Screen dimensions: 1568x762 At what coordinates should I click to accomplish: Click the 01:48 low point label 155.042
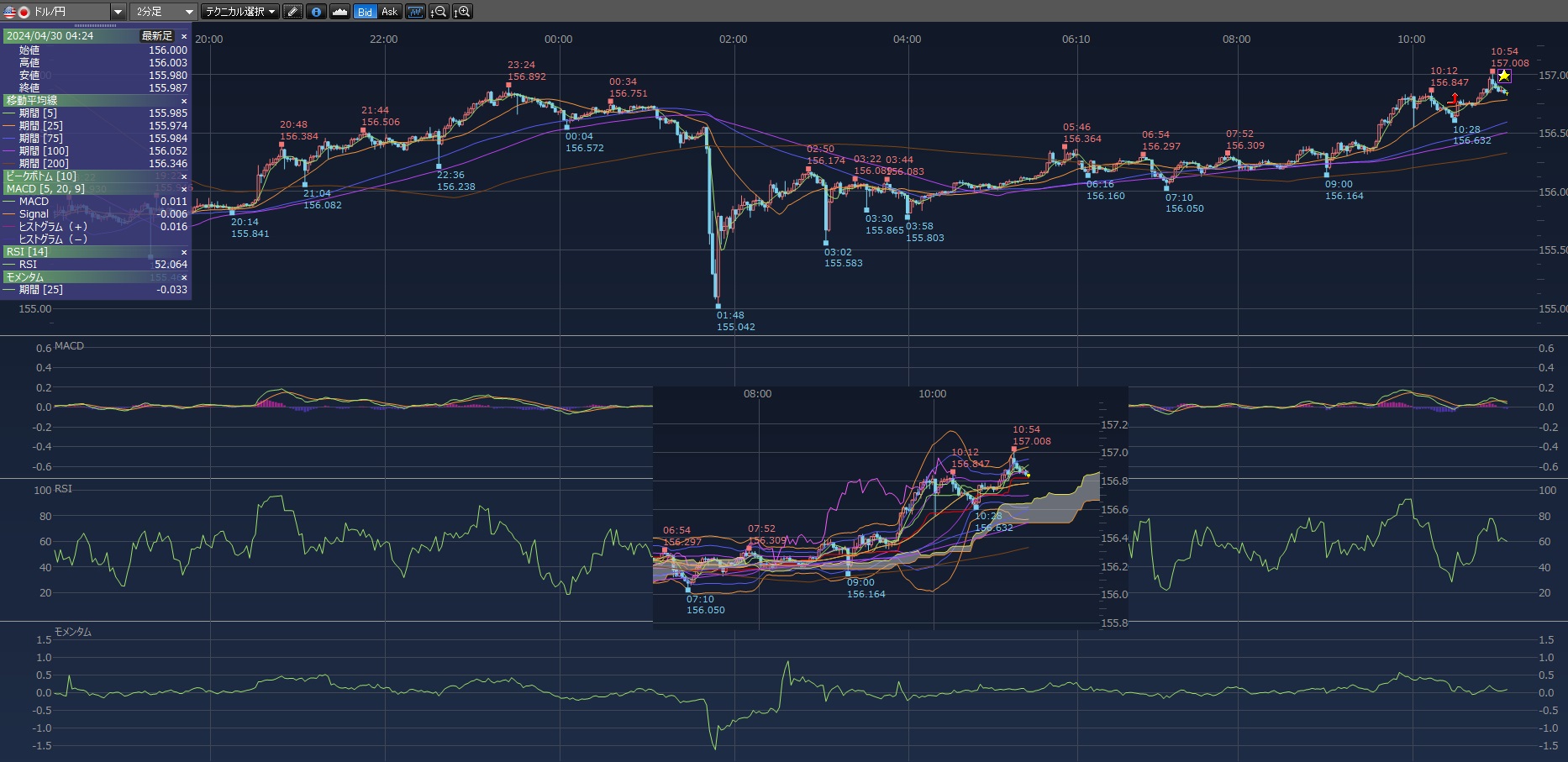point(735,327)
